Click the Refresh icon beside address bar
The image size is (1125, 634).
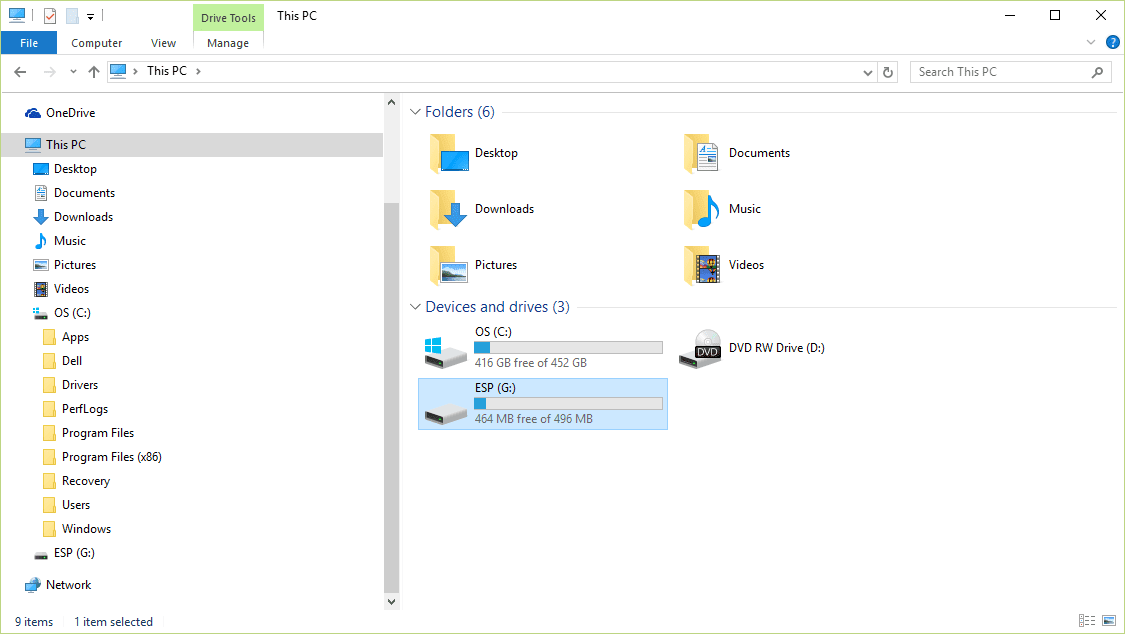click(888, 71)
